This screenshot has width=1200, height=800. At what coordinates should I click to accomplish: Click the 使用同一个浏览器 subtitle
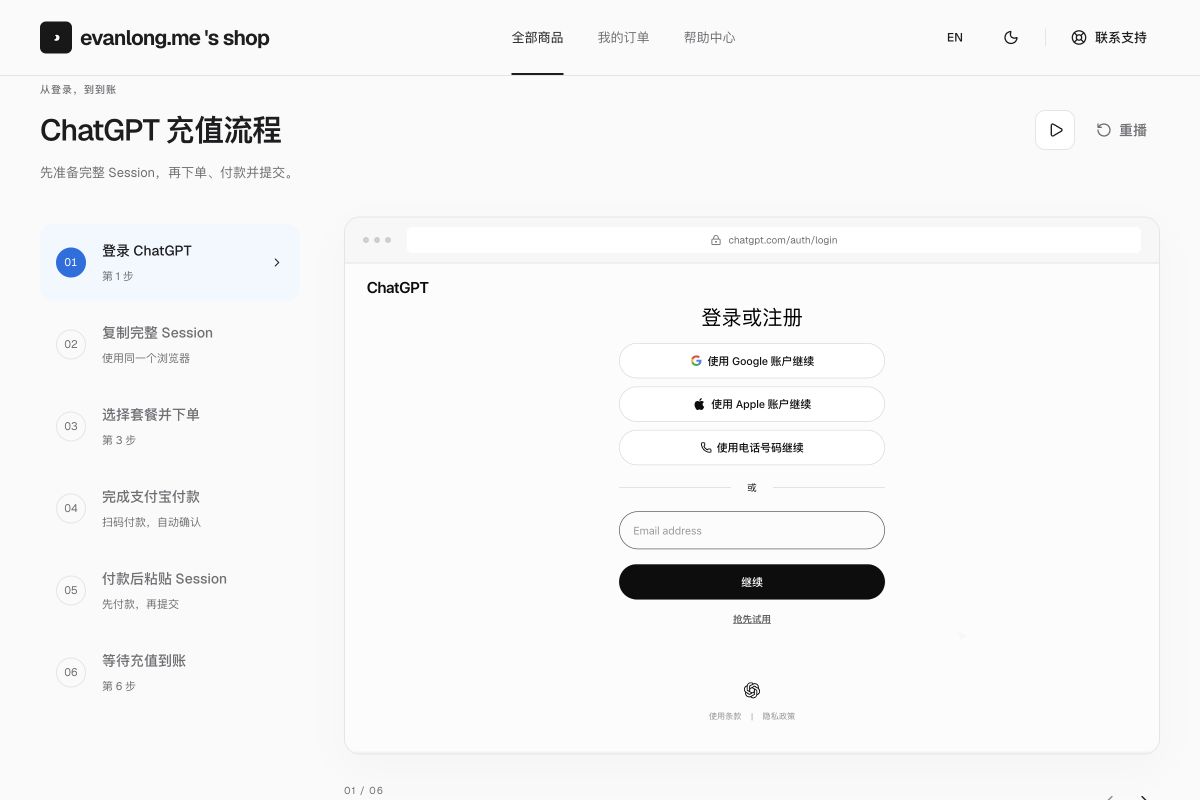point(146,358)
